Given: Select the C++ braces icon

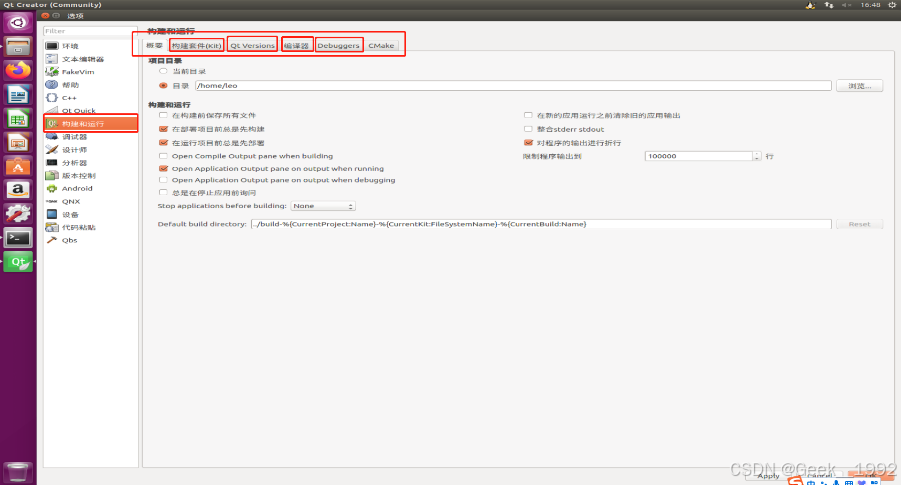Looking at the screenshot, I should pos(52,98).
